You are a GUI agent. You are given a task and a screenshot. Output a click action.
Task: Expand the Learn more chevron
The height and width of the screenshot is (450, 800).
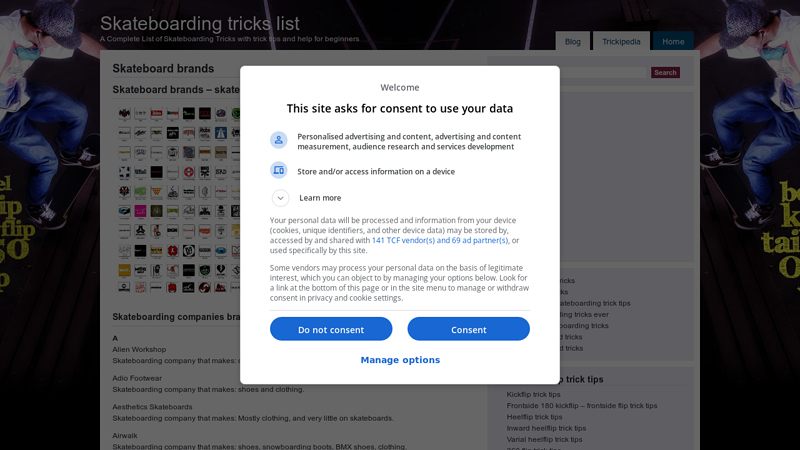coord(280,198)
